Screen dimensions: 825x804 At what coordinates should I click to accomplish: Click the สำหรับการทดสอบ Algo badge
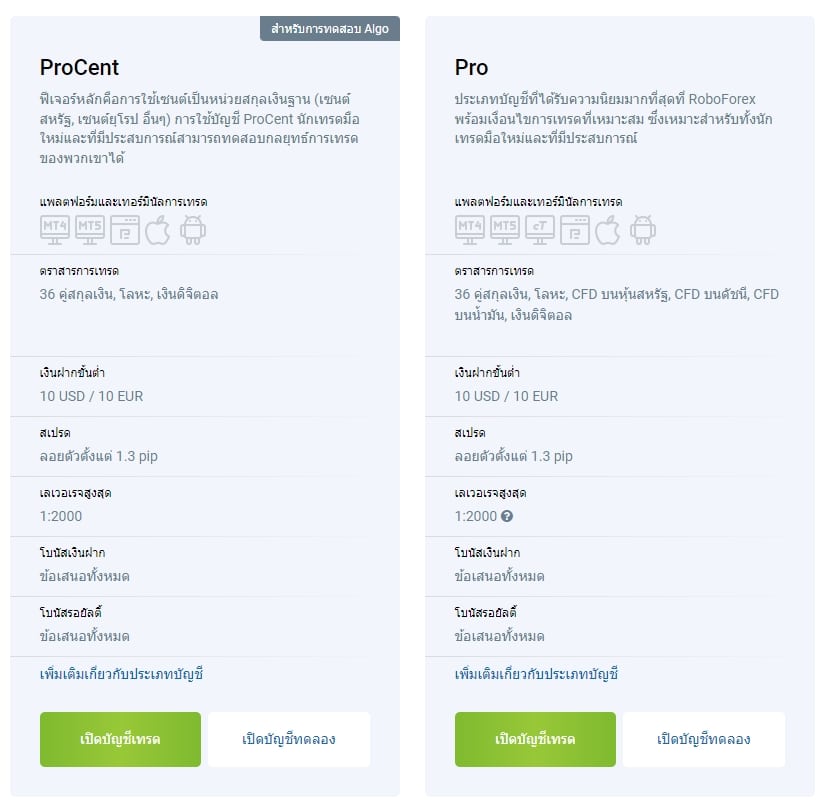click(330, 28)
